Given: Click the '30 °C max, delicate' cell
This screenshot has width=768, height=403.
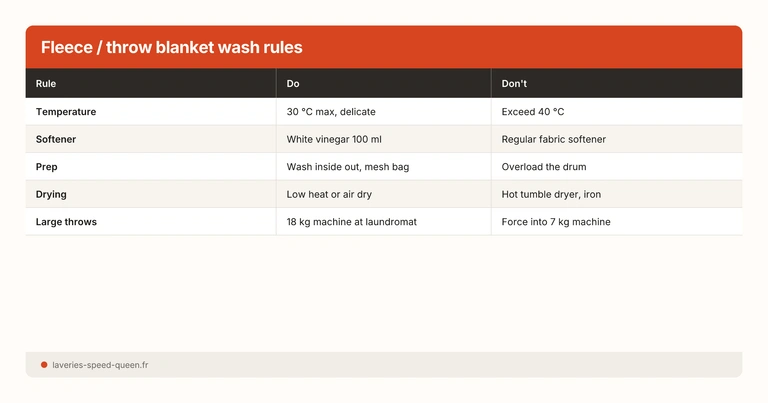Looking at the screenshot, I should 331,112.
